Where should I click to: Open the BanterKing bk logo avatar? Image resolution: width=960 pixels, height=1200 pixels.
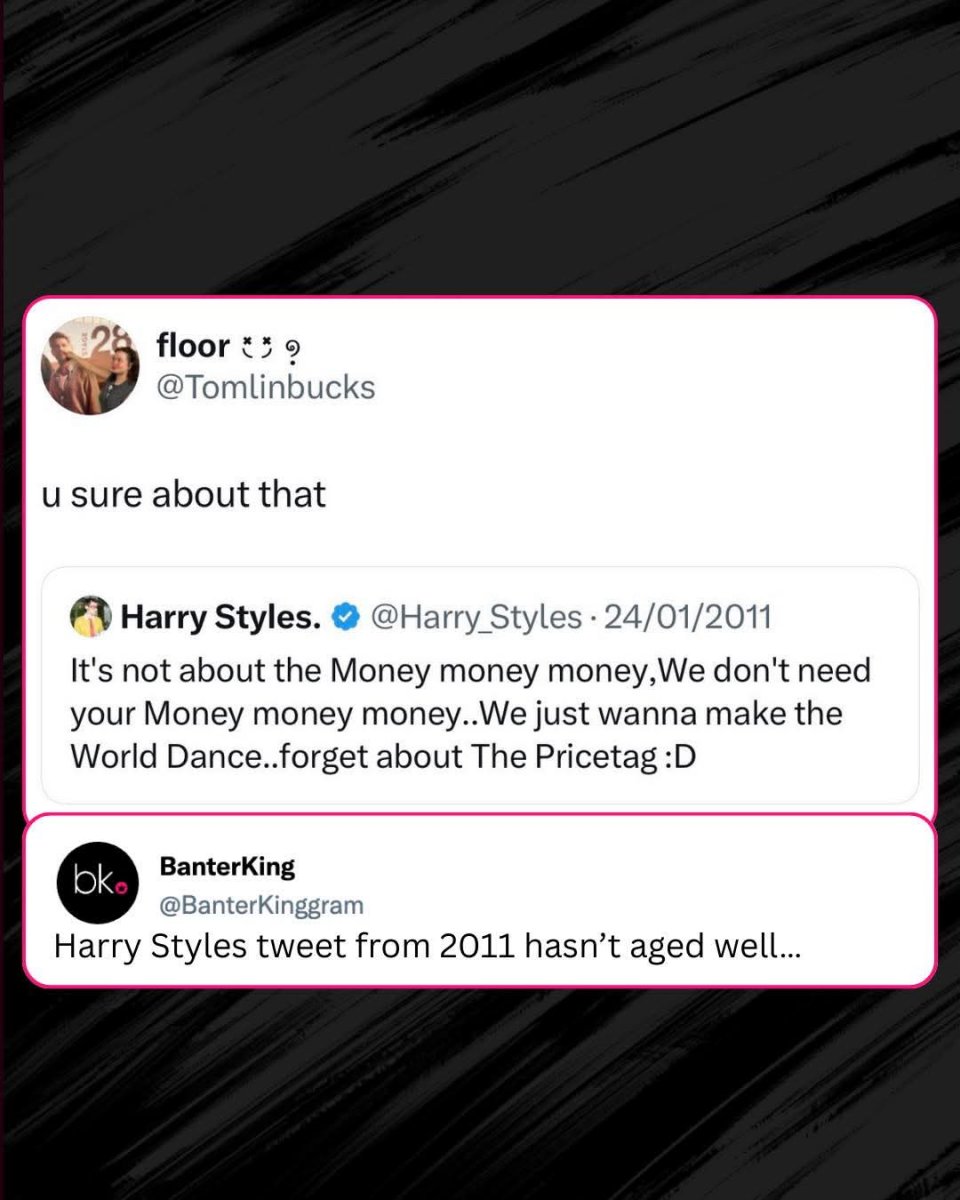click(x=96, y=882)
